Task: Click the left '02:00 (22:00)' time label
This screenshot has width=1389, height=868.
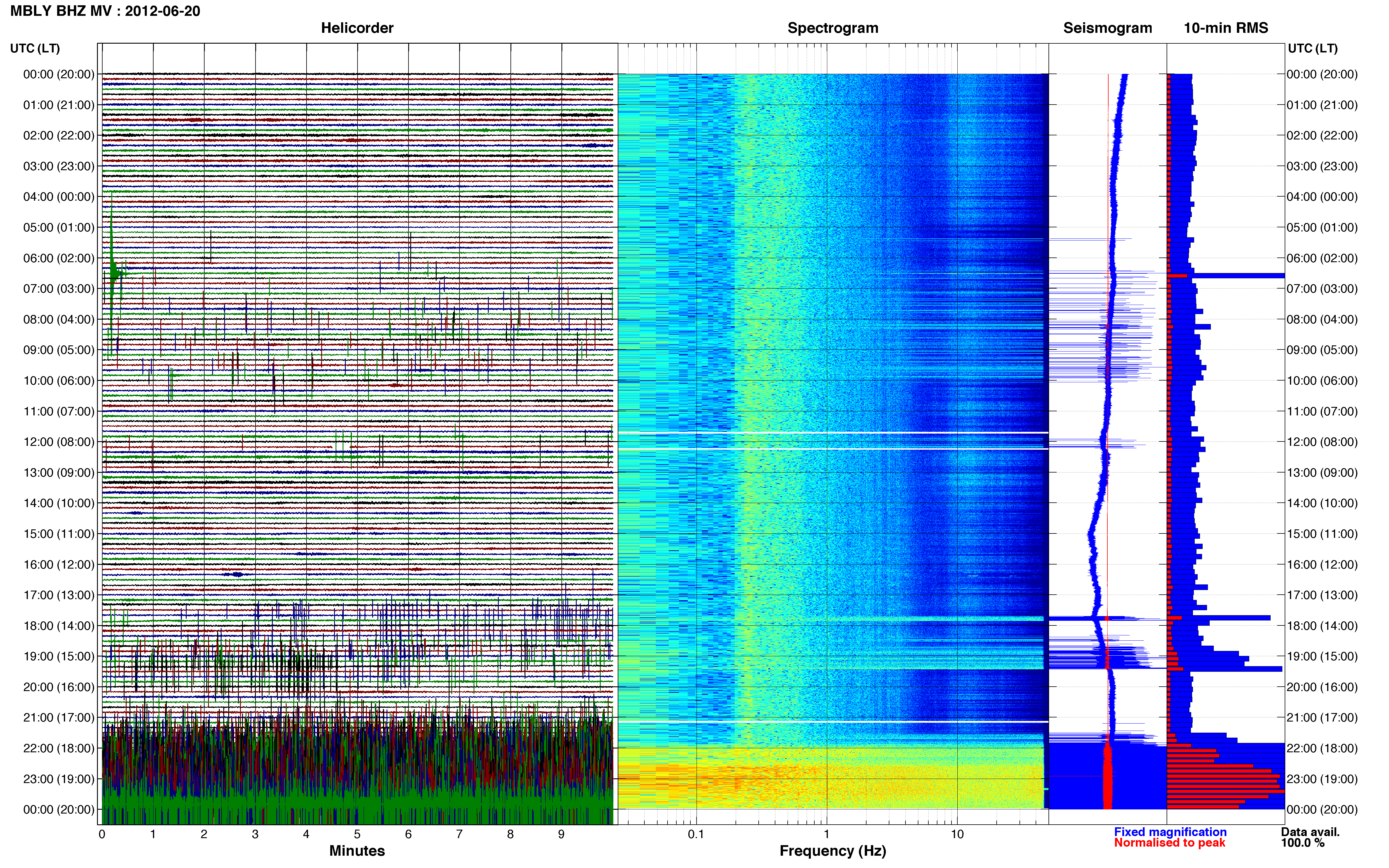Action: coord(59,135)
